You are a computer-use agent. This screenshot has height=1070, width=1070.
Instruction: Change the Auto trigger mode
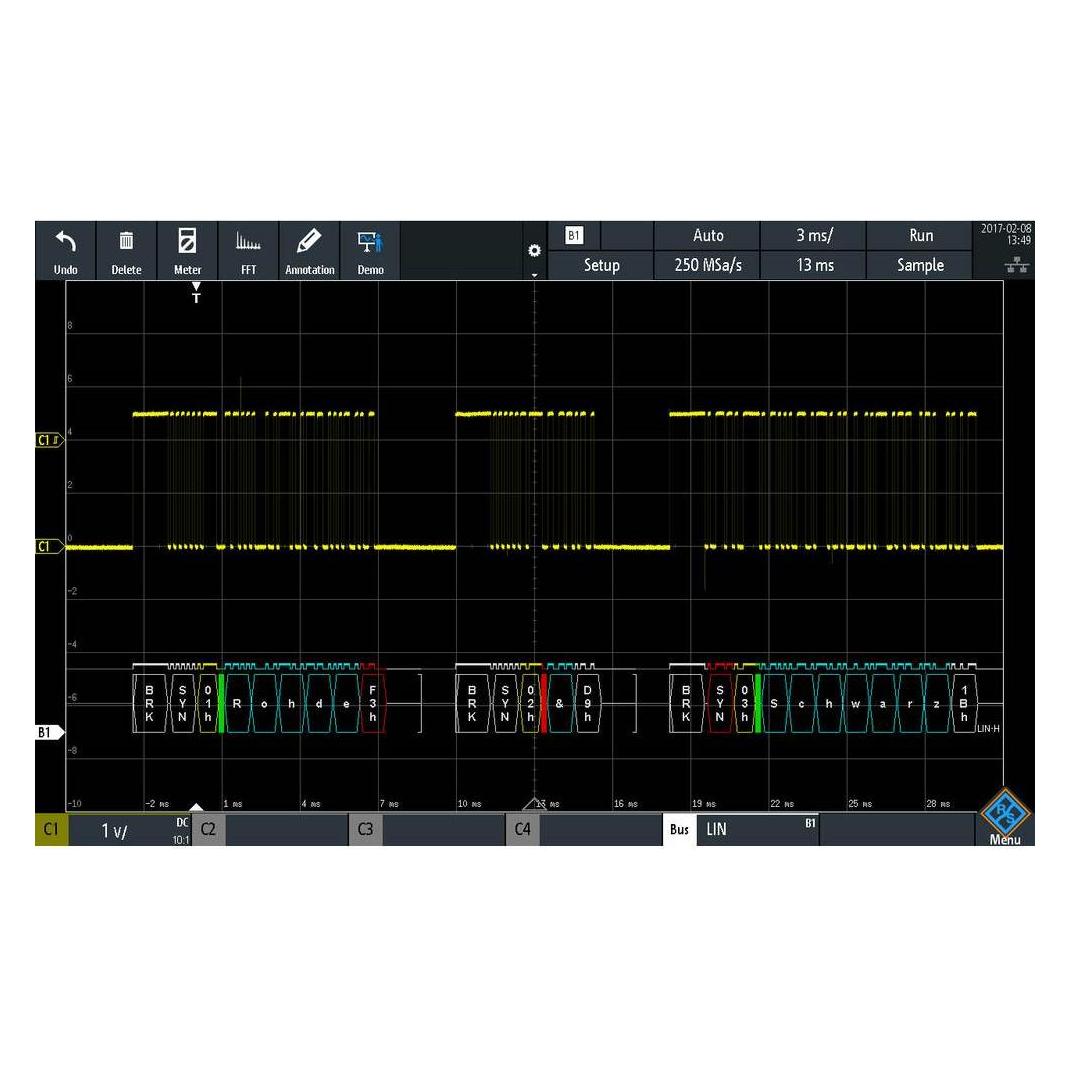(708, 235)
